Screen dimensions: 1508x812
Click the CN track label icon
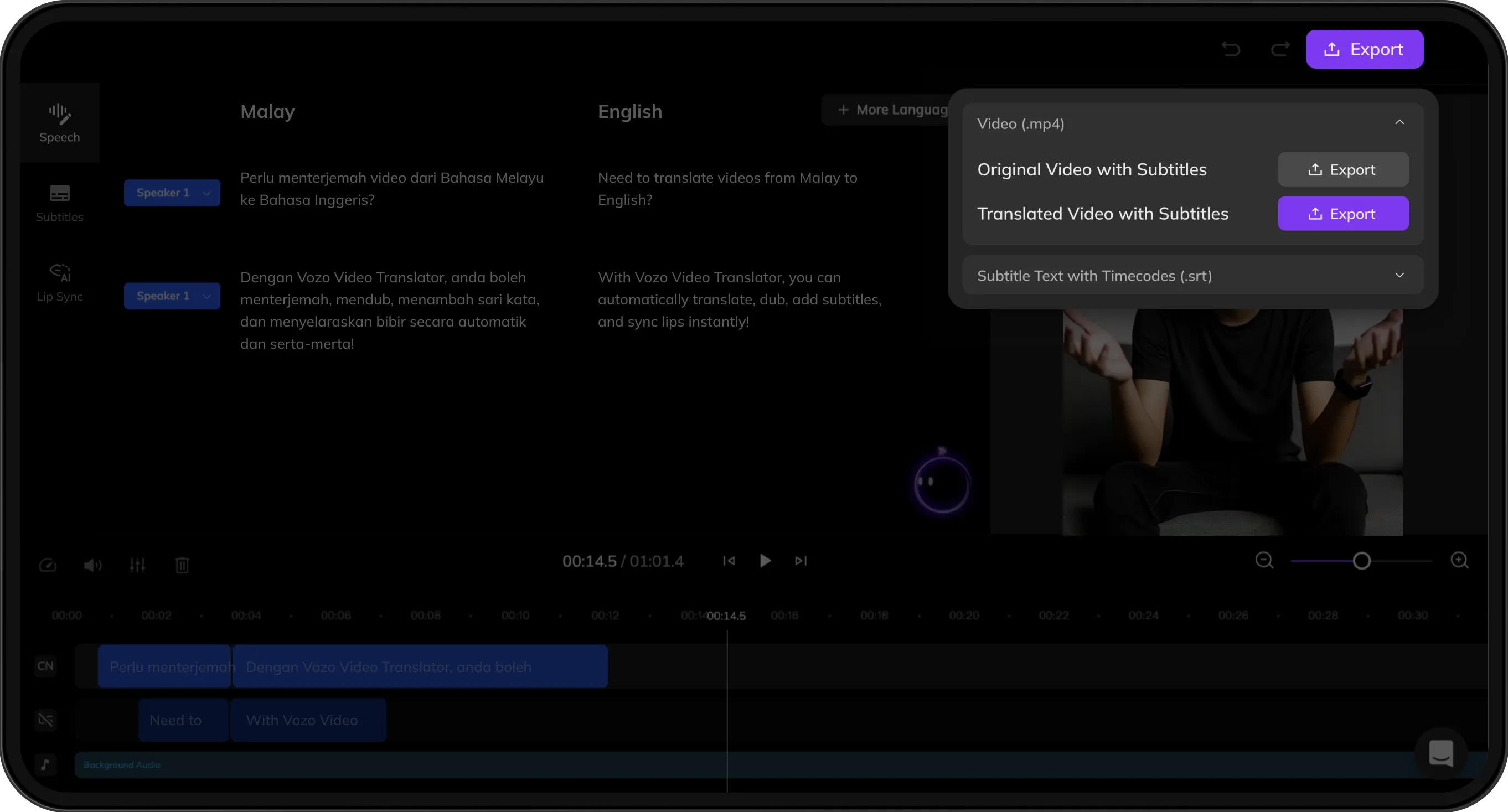click(45, 666)
